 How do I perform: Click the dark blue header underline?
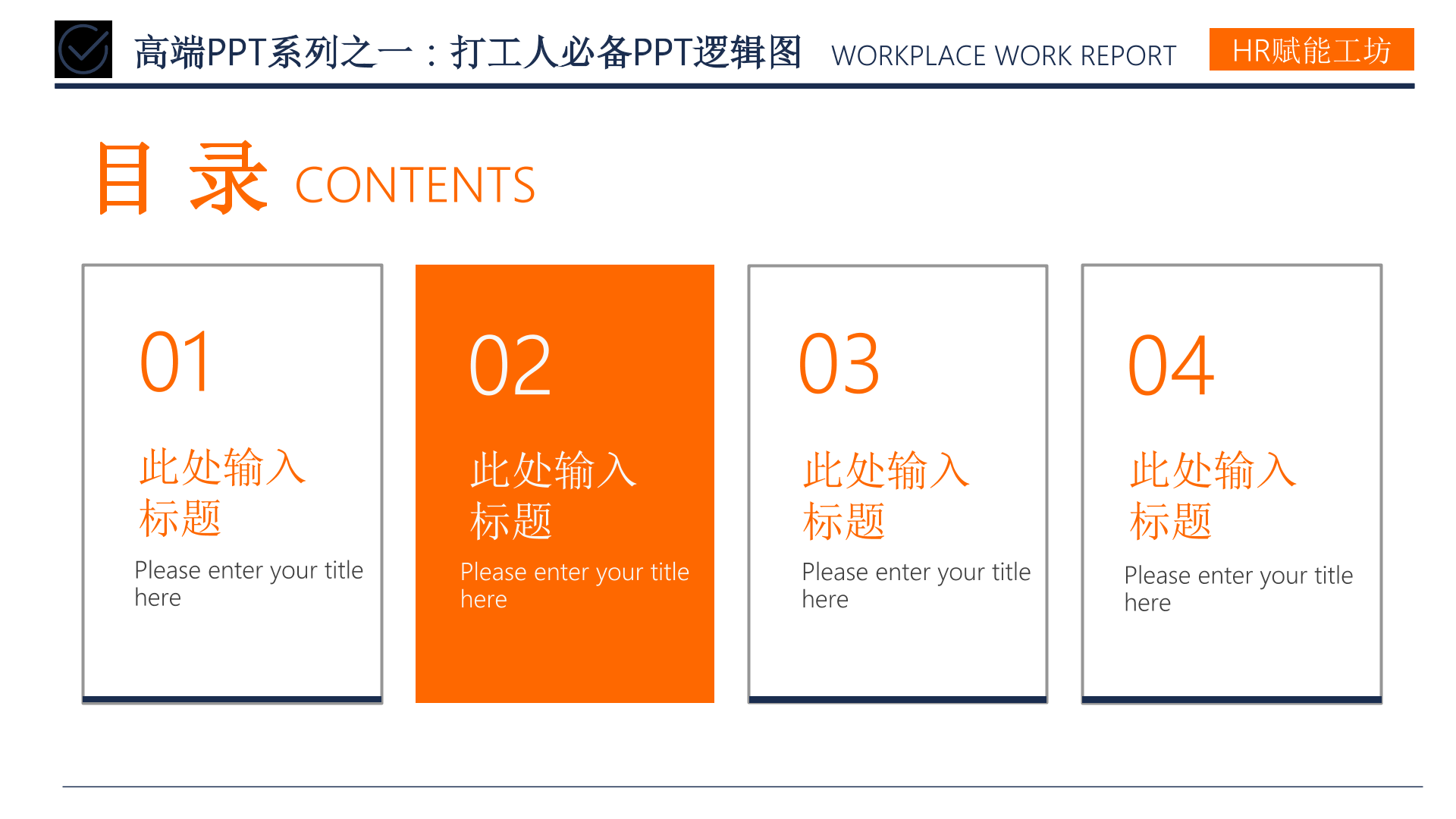(734, 86)
